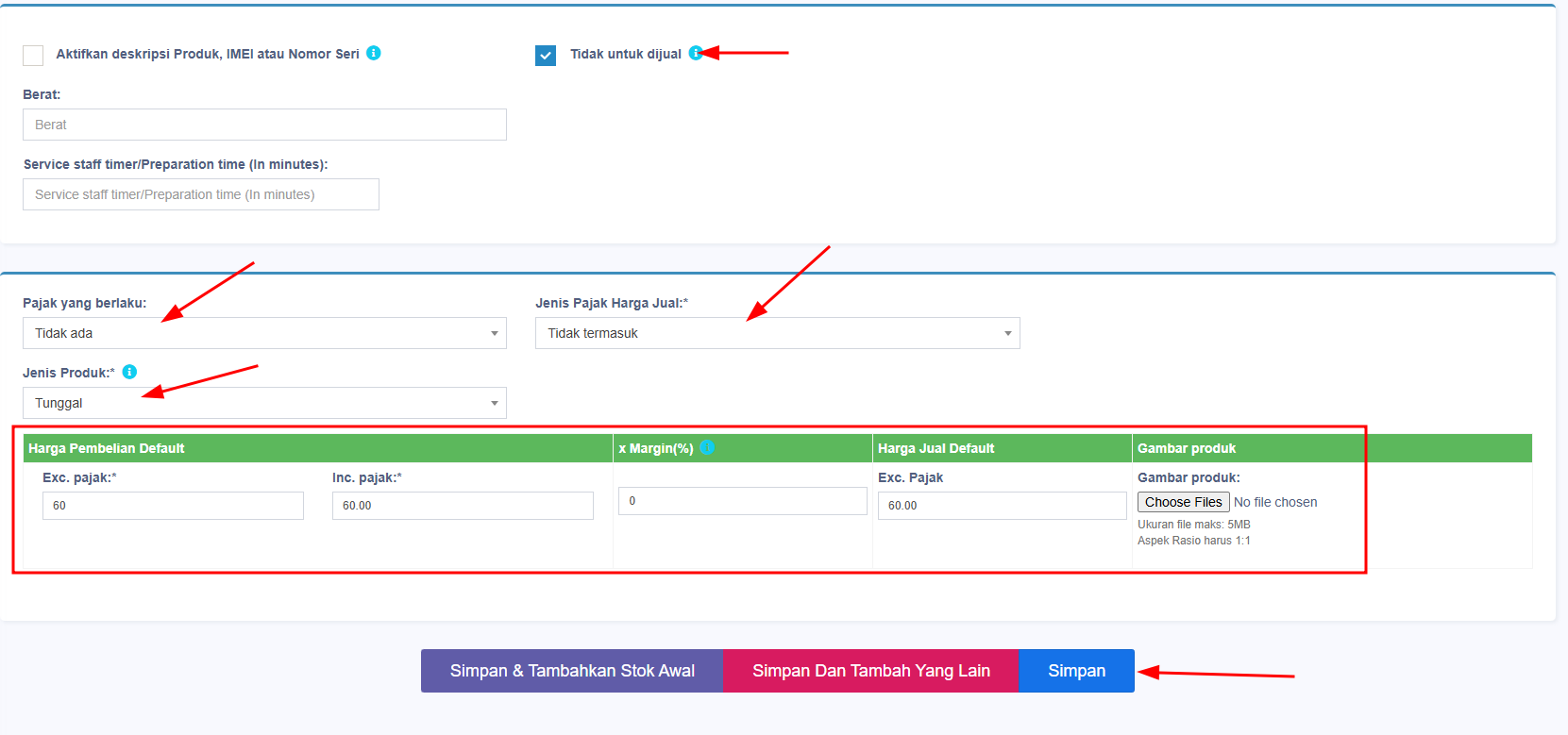
Task: Click the 'Berat:' label
Action: 42,94
